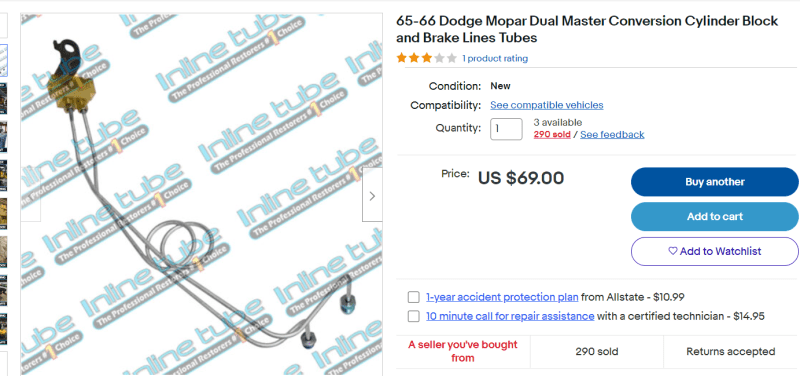
Task: Open the 1 product rating link
Action: (495, 59)
